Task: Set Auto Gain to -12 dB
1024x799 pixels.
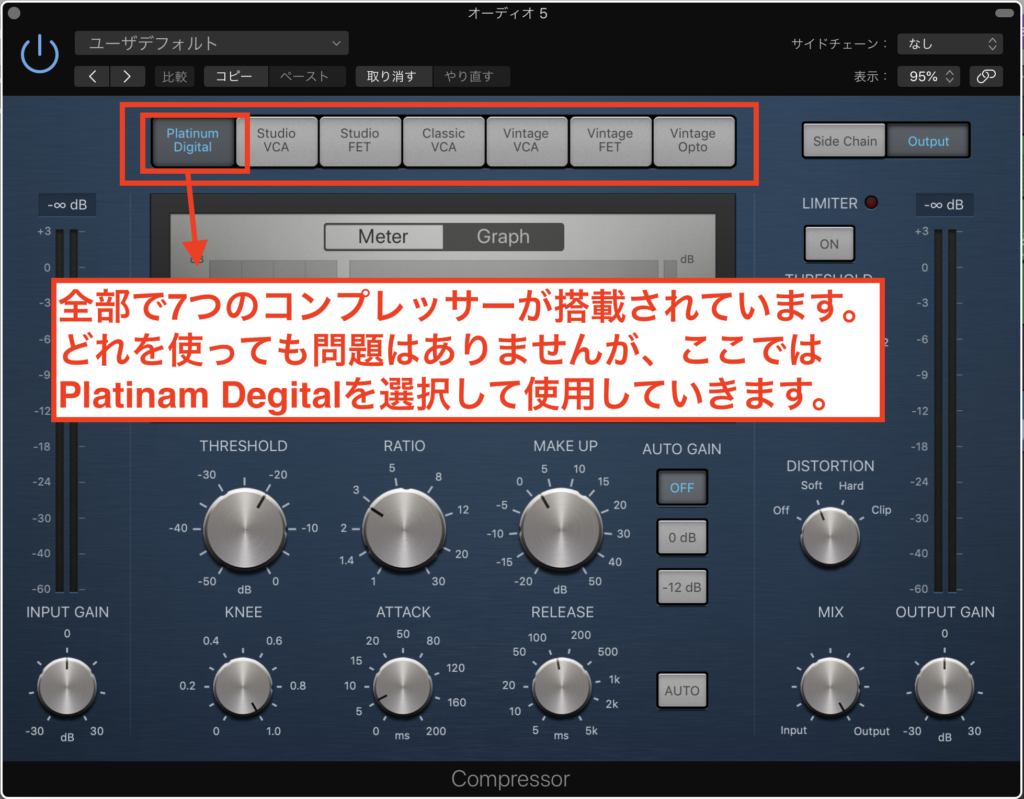Action: pos(682,587)
